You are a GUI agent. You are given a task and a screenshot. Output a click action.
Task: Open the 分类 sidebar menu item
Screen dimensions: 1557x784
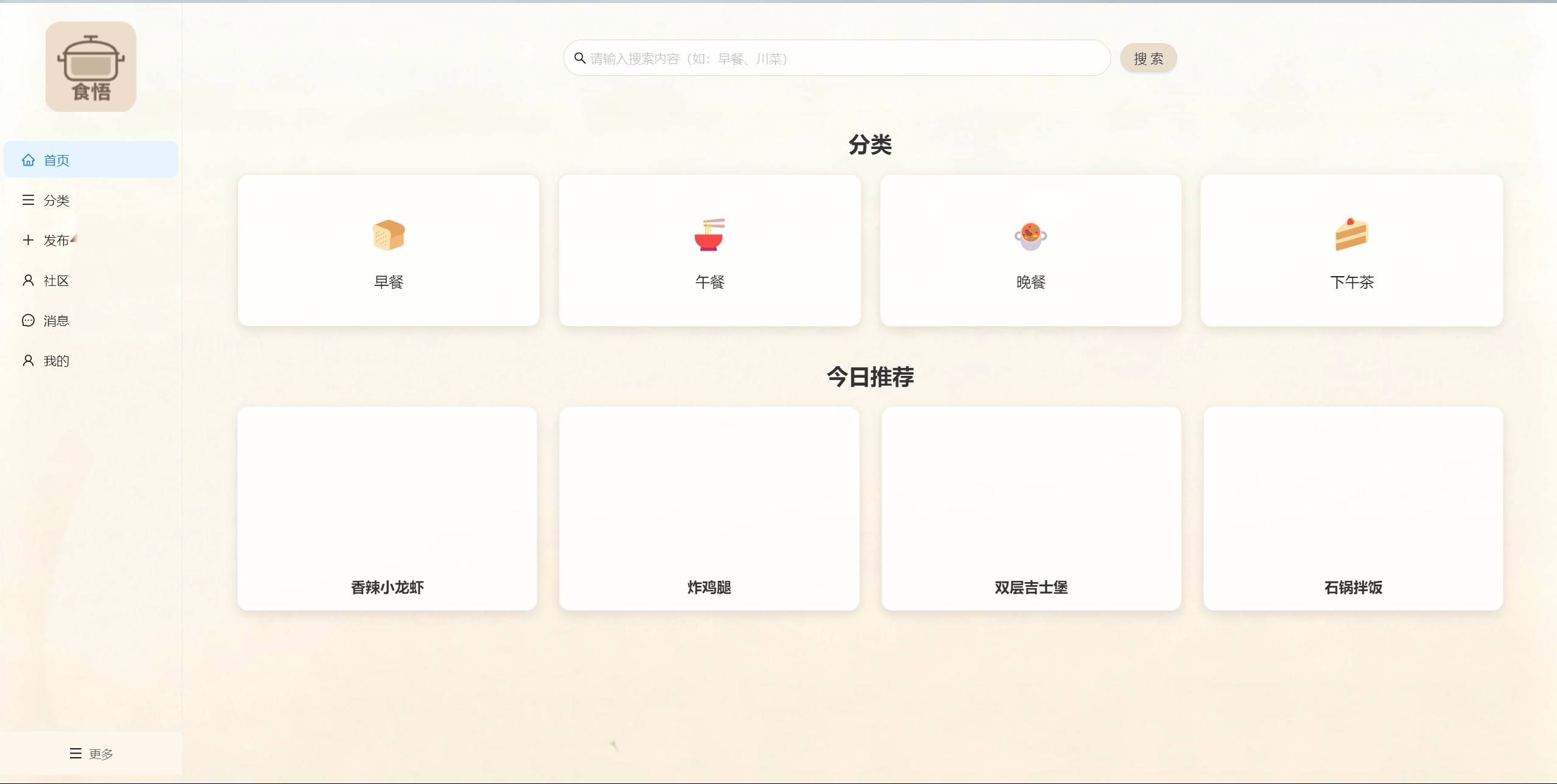56,200
